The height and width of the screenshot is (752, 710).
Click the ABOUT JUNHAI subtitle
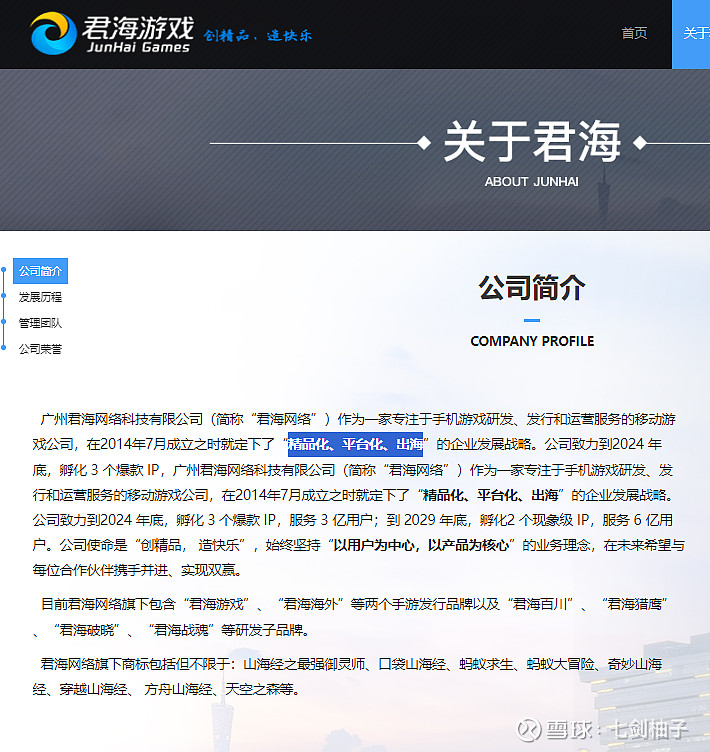click(532, 182)
